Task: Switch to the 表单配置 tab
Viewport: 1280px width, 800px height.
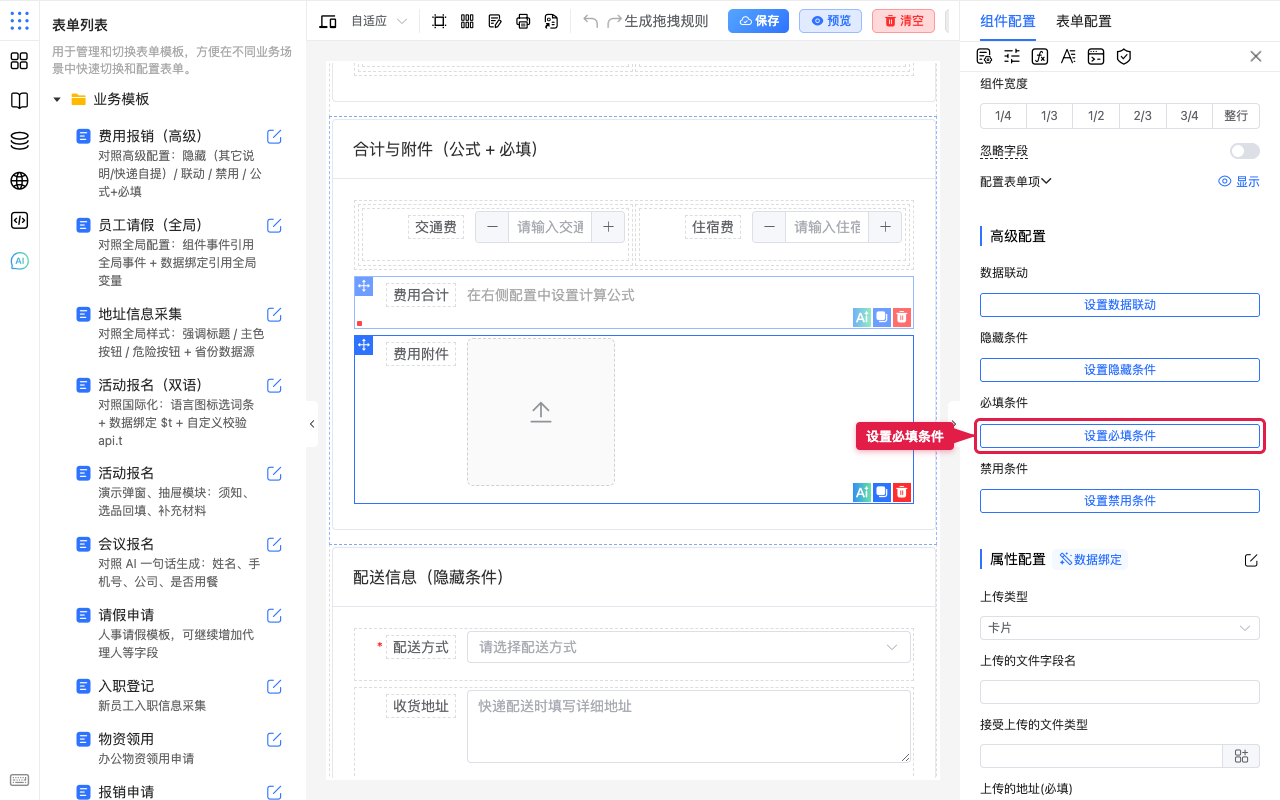Action: click(1083, 21)
